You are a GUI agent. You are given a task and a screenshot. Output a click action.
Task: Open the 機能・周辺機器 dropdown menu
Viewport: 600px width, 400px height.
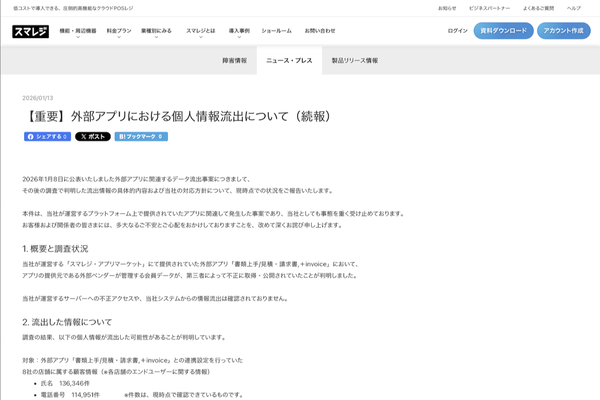pyautogui.click(x=78, y=31)
